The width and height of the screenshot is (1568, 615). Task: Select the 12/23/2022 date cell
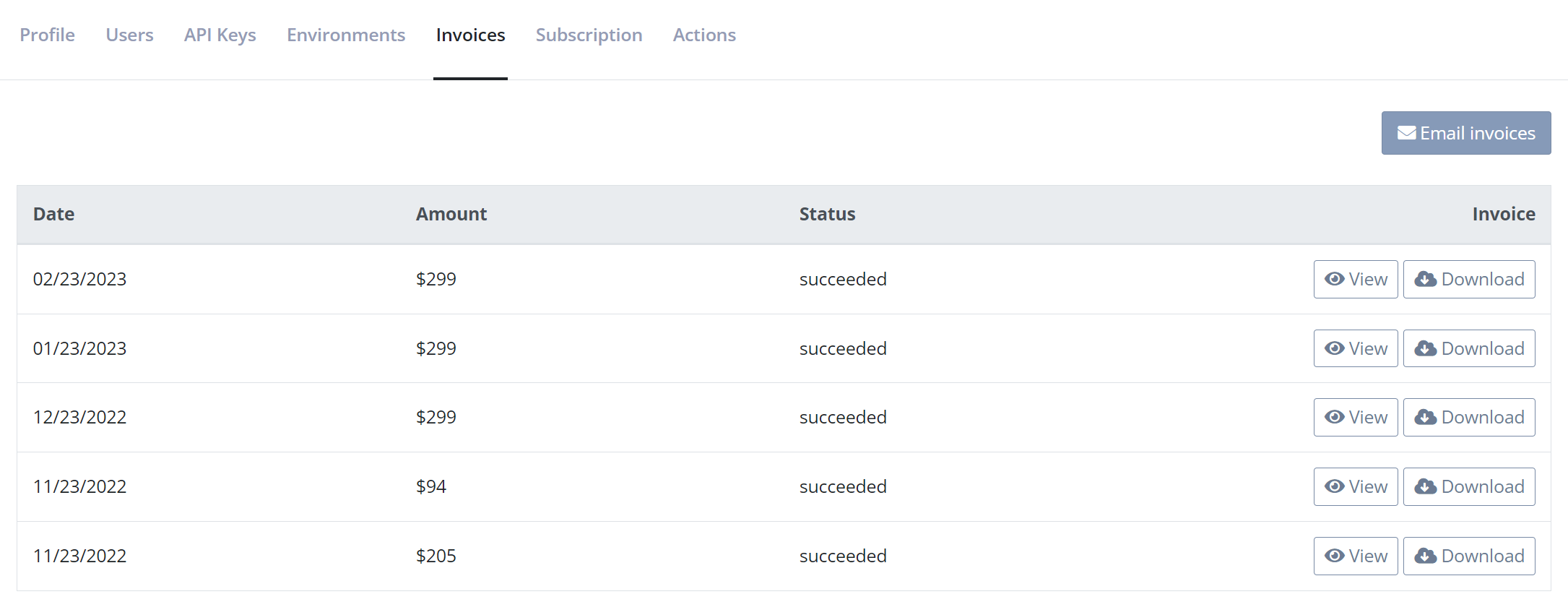[x=79, y=417]
